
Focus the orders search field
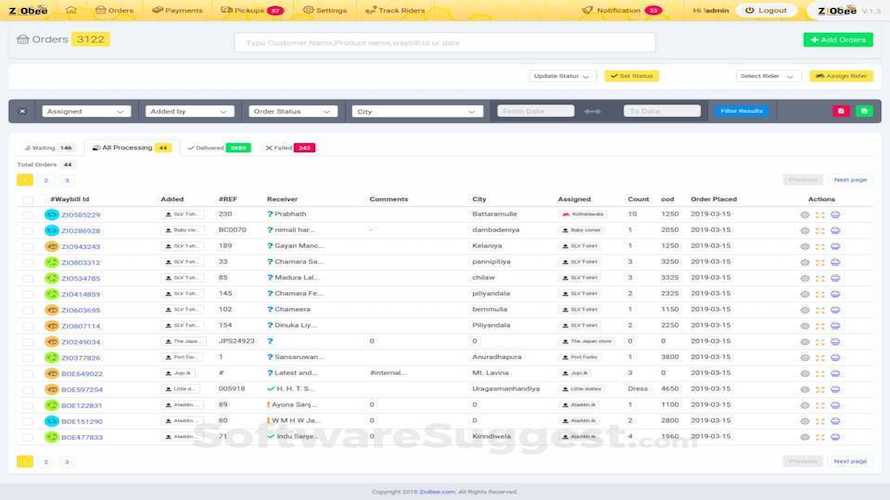point(444,43)
